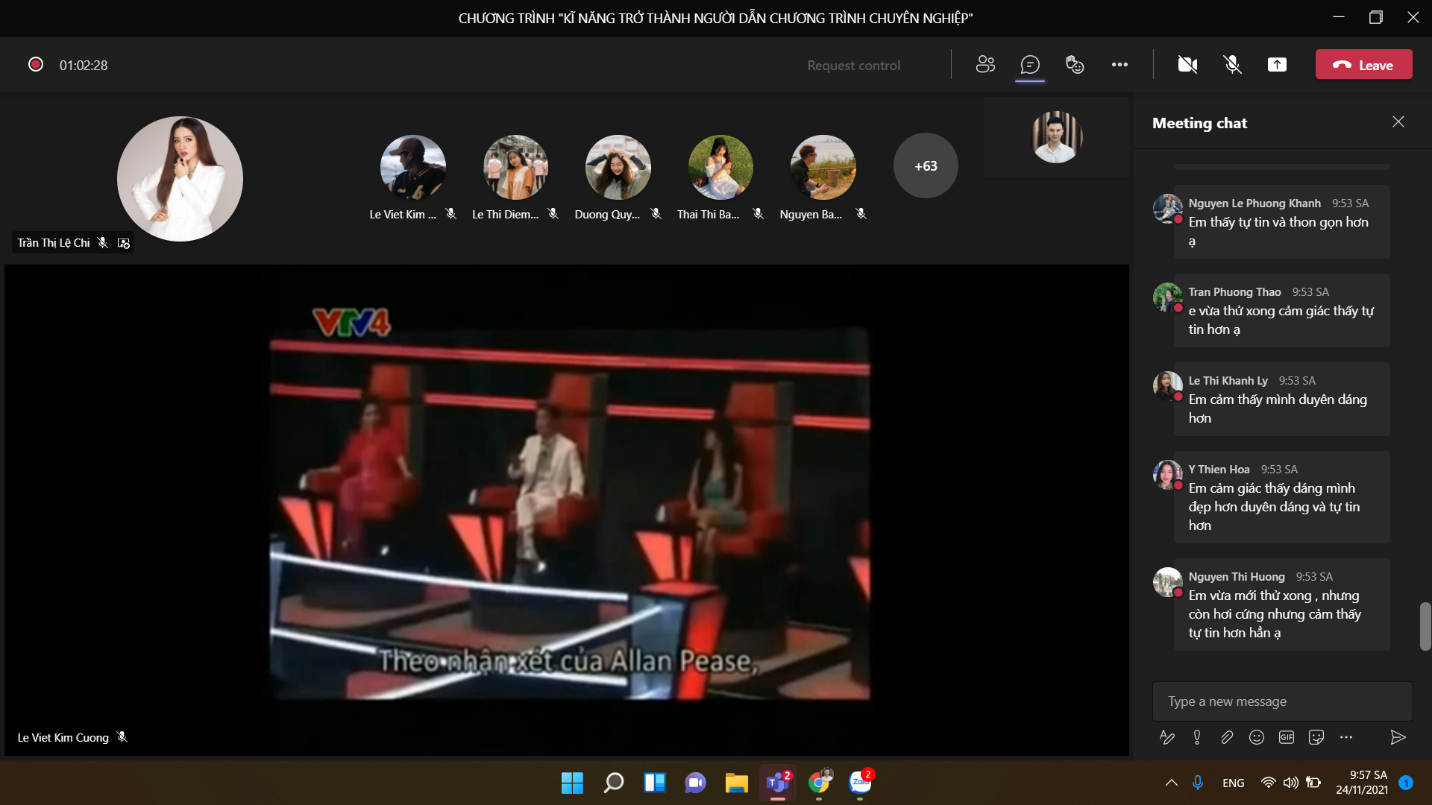Open the GIF picker
This screenshot has height=805, width=1432.
coord(1287,738)
